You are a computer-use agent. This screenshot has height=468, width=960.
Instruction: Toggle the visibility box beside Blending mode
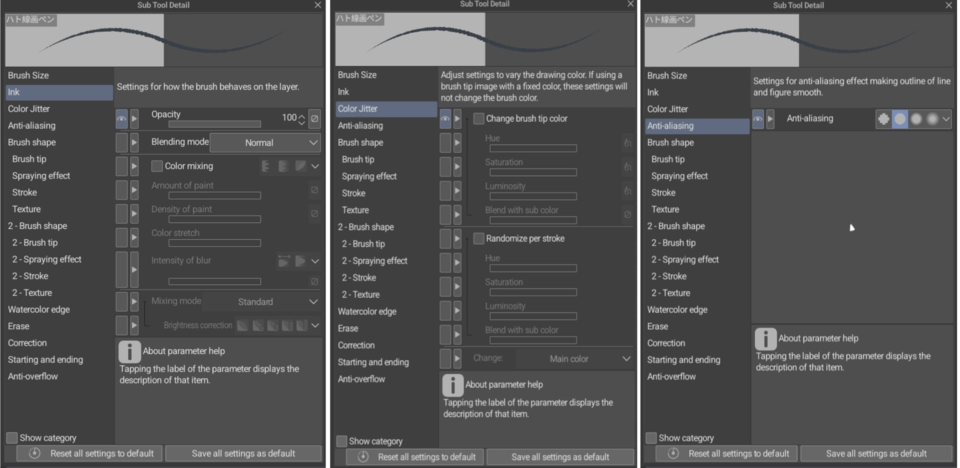pos(122,143)
